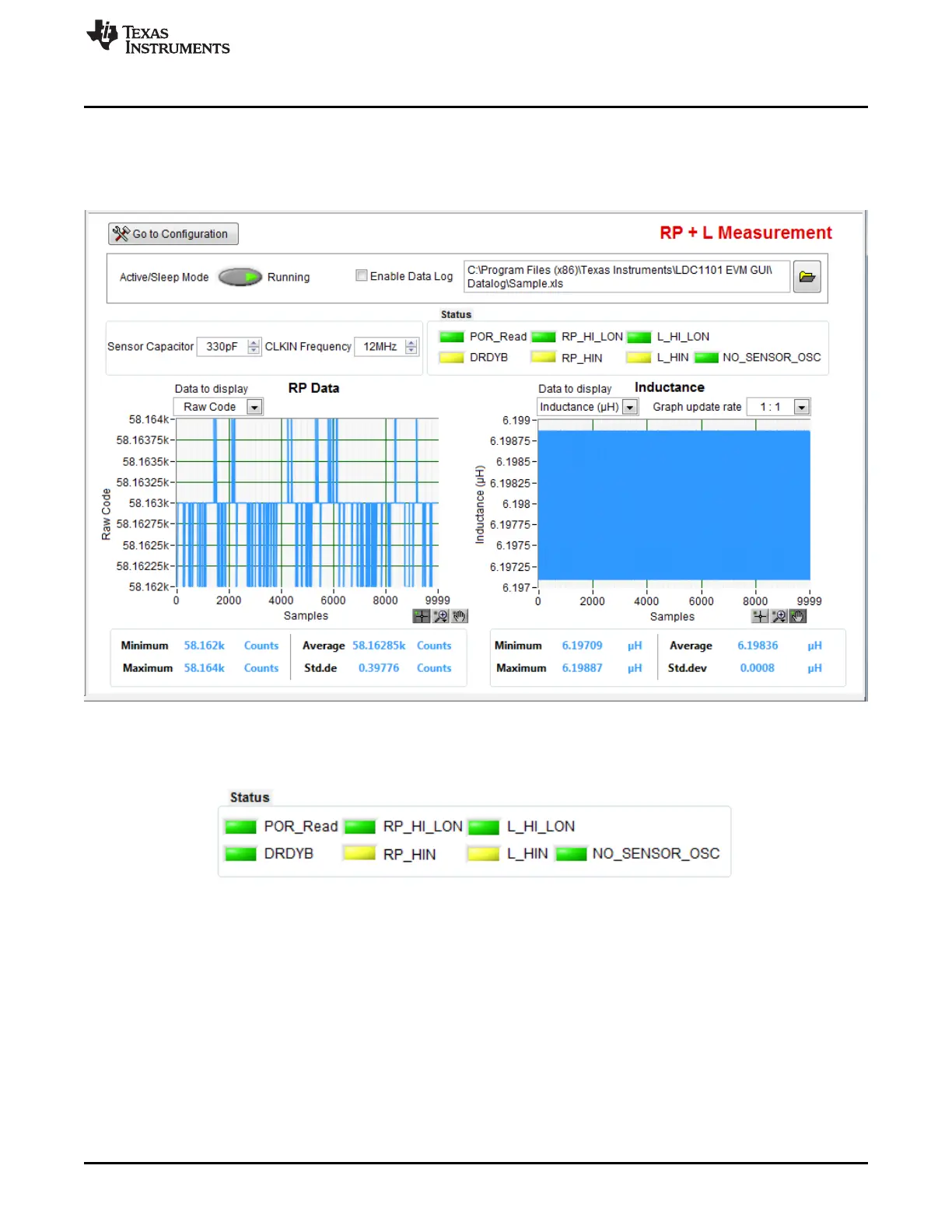
Task: Open the Raw Code data display dropdown
Action: click(x=254, y=407)
